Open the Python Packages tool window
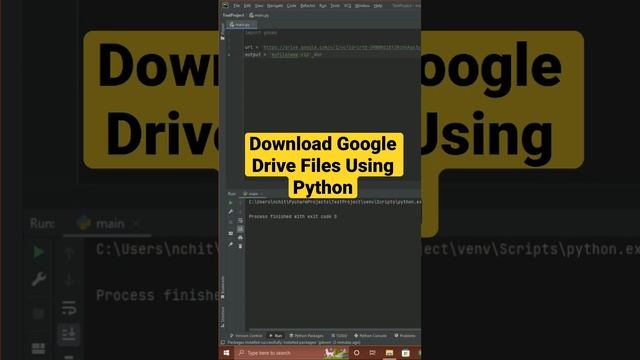The width and height of the screenshot is (640, 360). [x=306, y=336]
